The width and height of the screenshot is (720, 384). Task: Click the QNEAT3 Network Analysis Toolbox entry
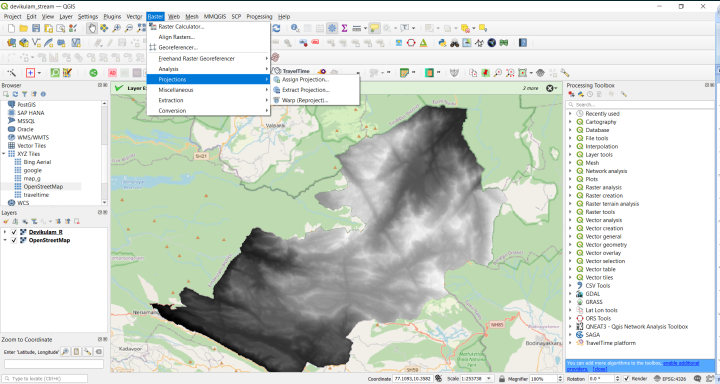(x=636, y=327)
